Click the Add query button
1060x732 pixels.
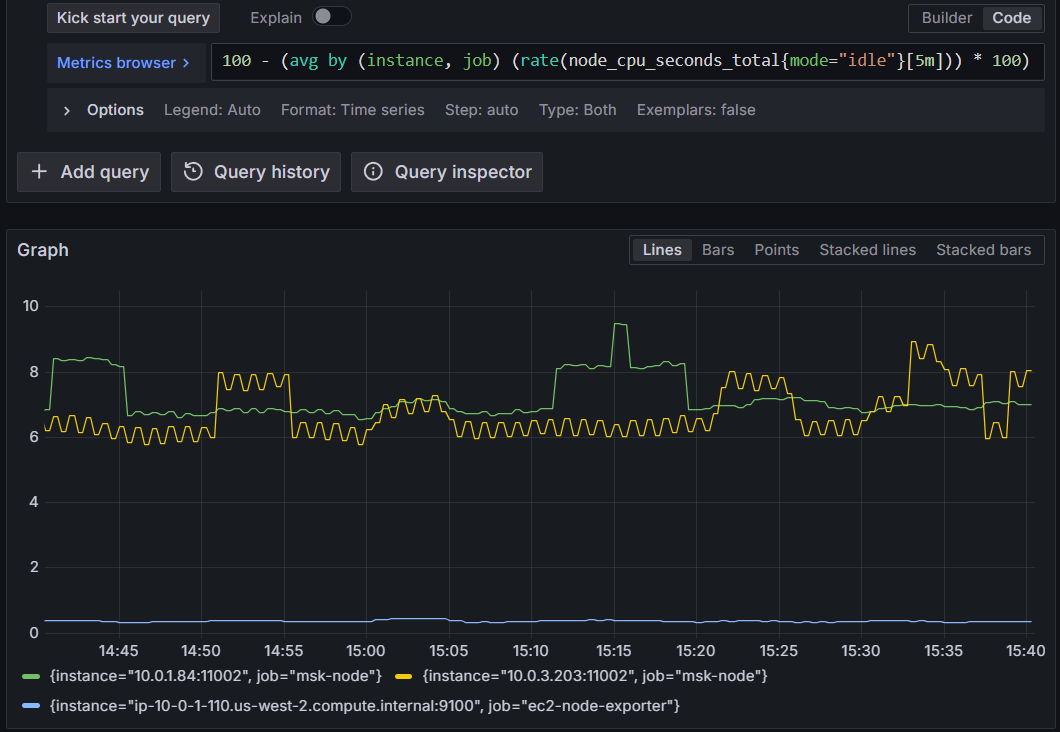click(x=89, y=171)
